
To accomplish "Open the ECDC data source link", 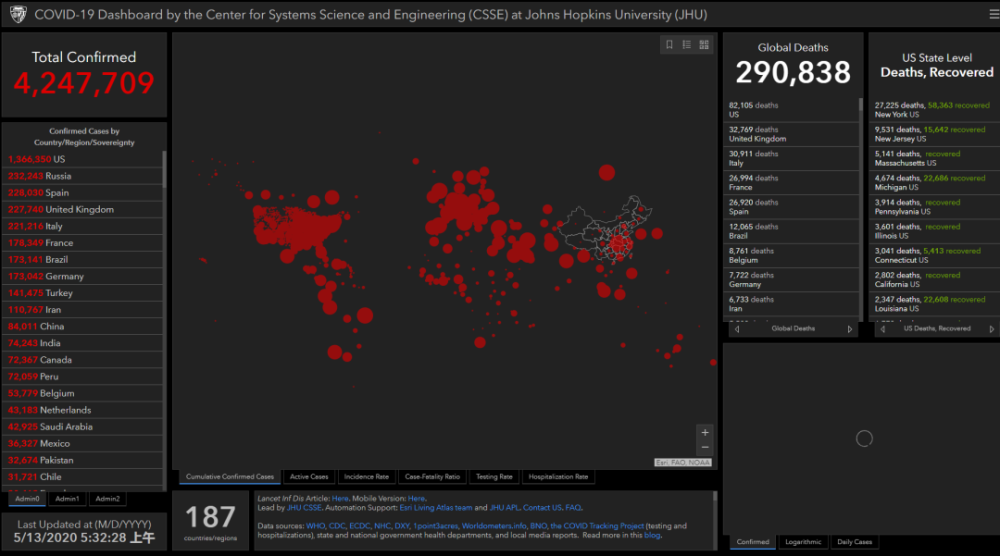I will tap(359, 526).
